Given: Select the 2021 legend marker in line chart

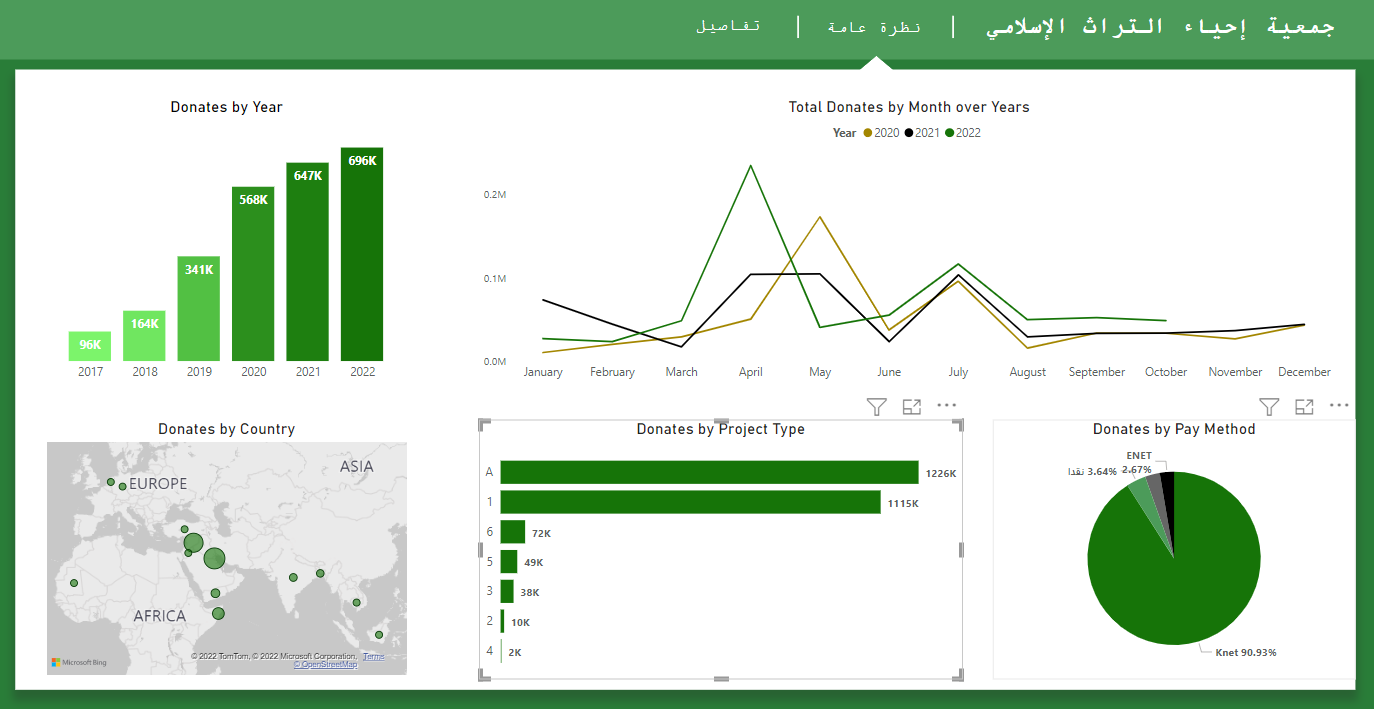Looking at the screenshot, I should tap(910, 133).
